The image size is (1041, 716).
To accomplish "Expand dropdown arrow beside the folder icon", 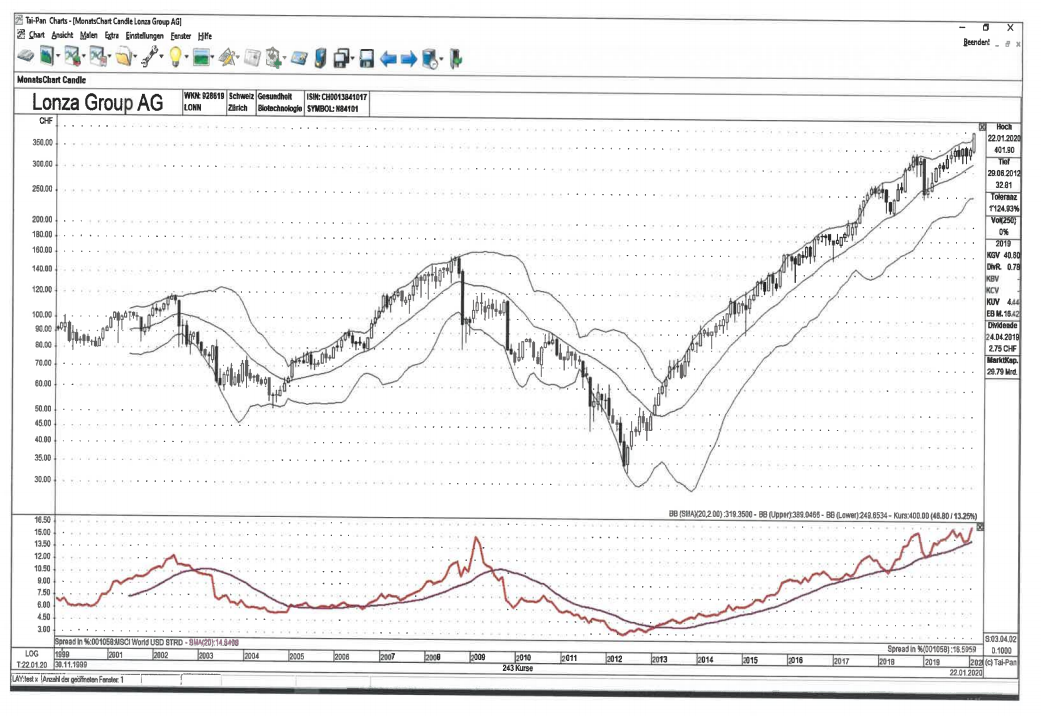I will point(135,57).
